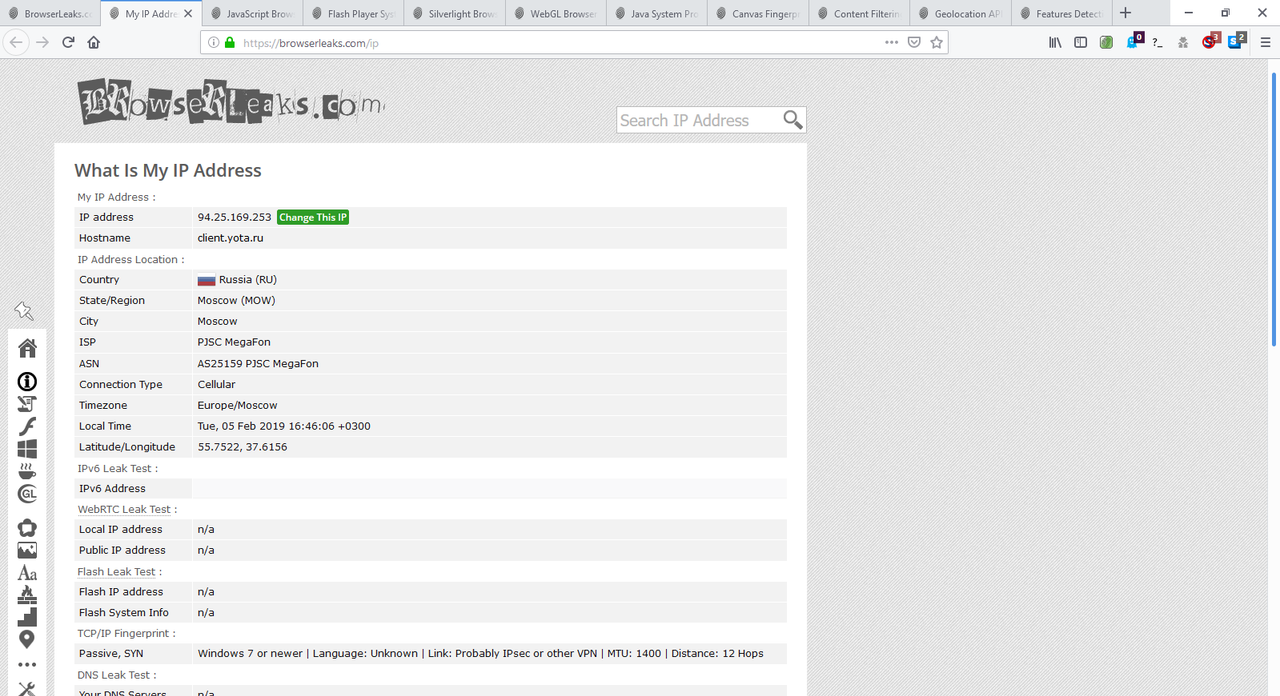Click the '?_' extension icon
Screen dimensions: 1280x696
coord(1157,42)
